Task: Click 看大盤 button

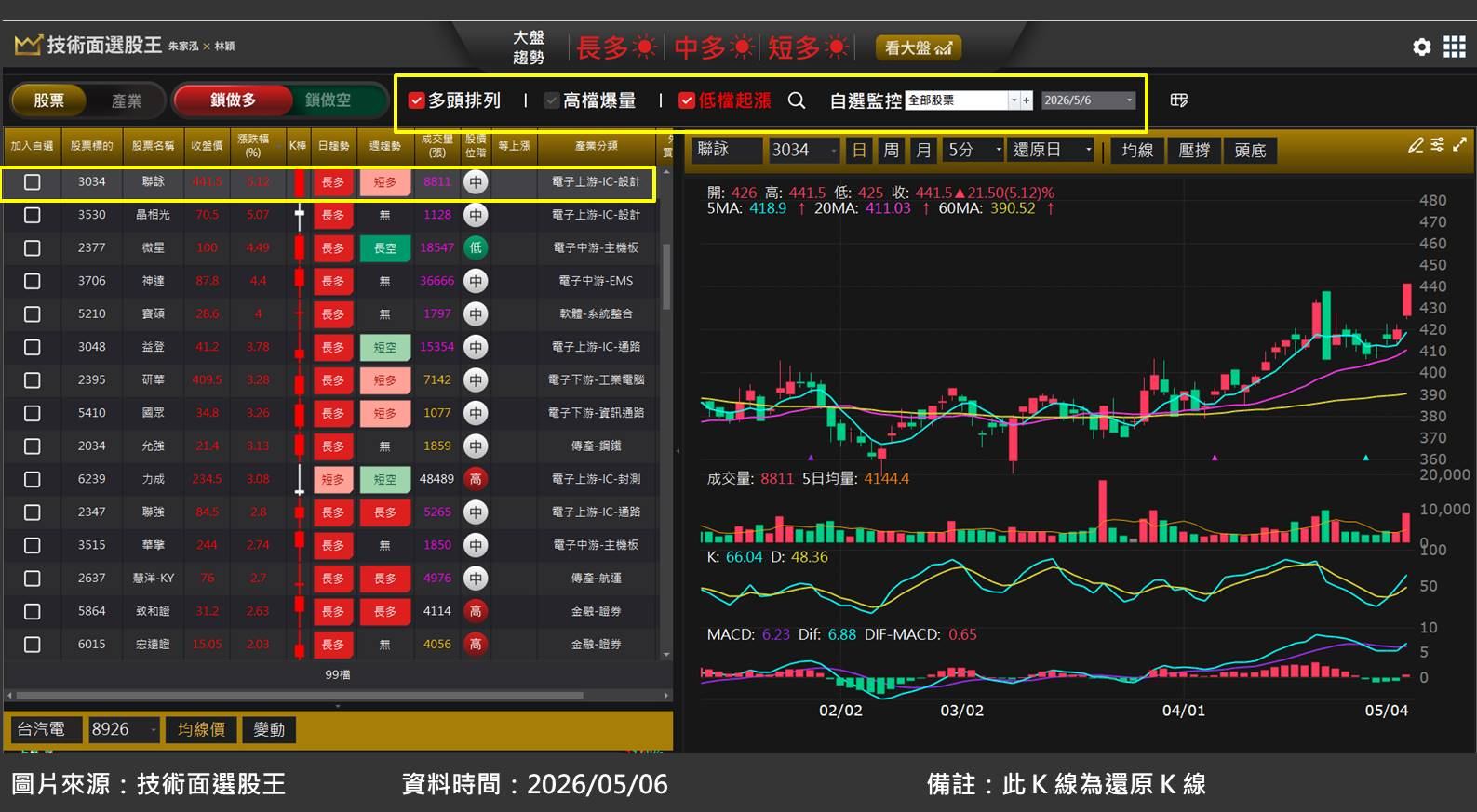Action: 918,47
